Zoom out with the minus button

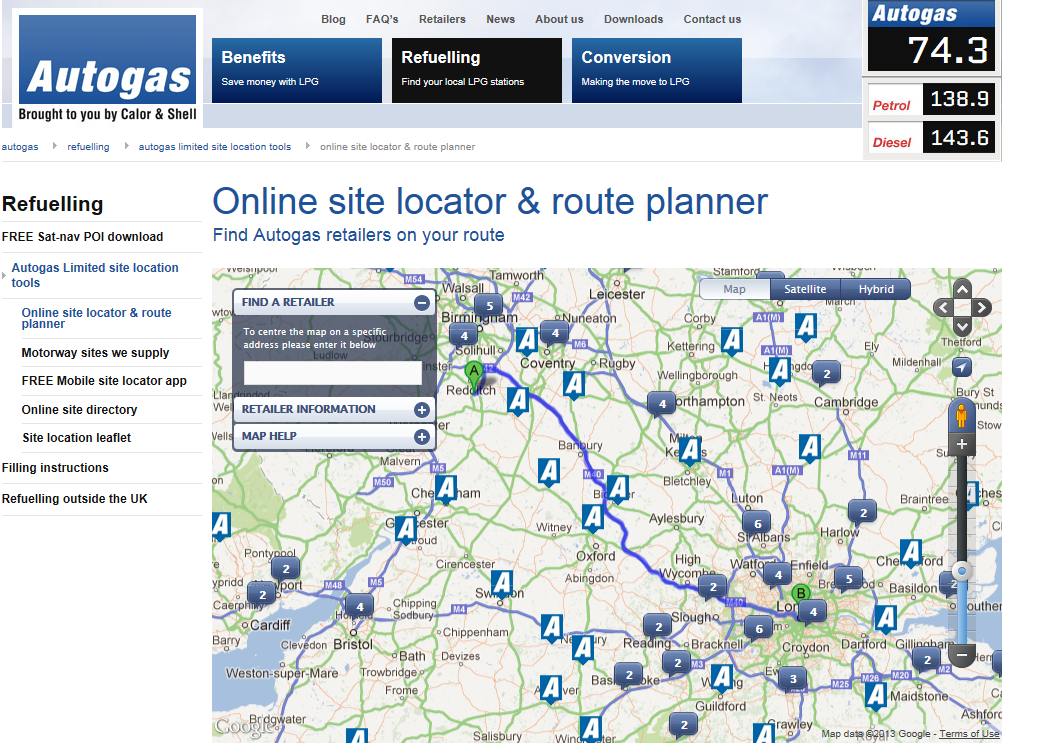point(962,656)
